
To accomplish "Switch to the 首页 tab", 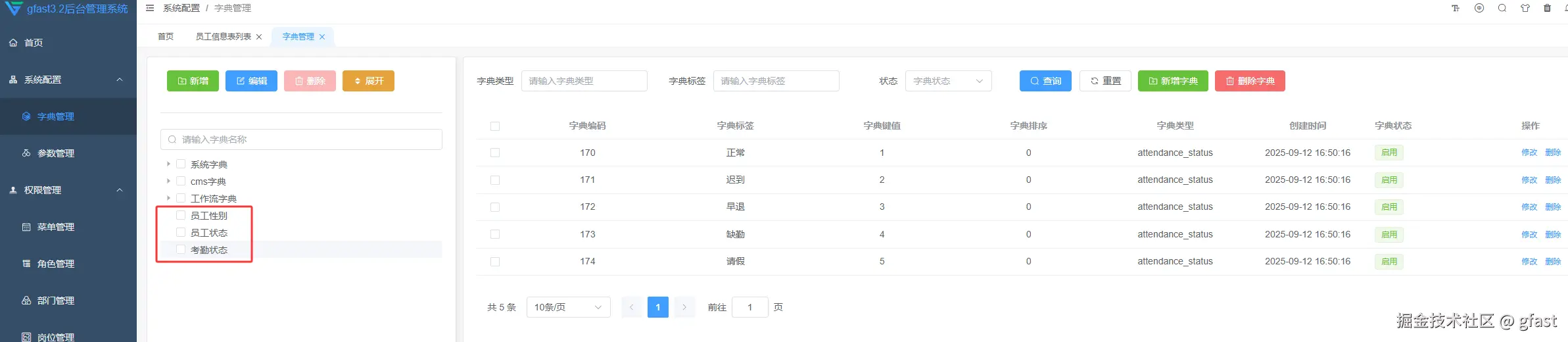I will [166, 37].
